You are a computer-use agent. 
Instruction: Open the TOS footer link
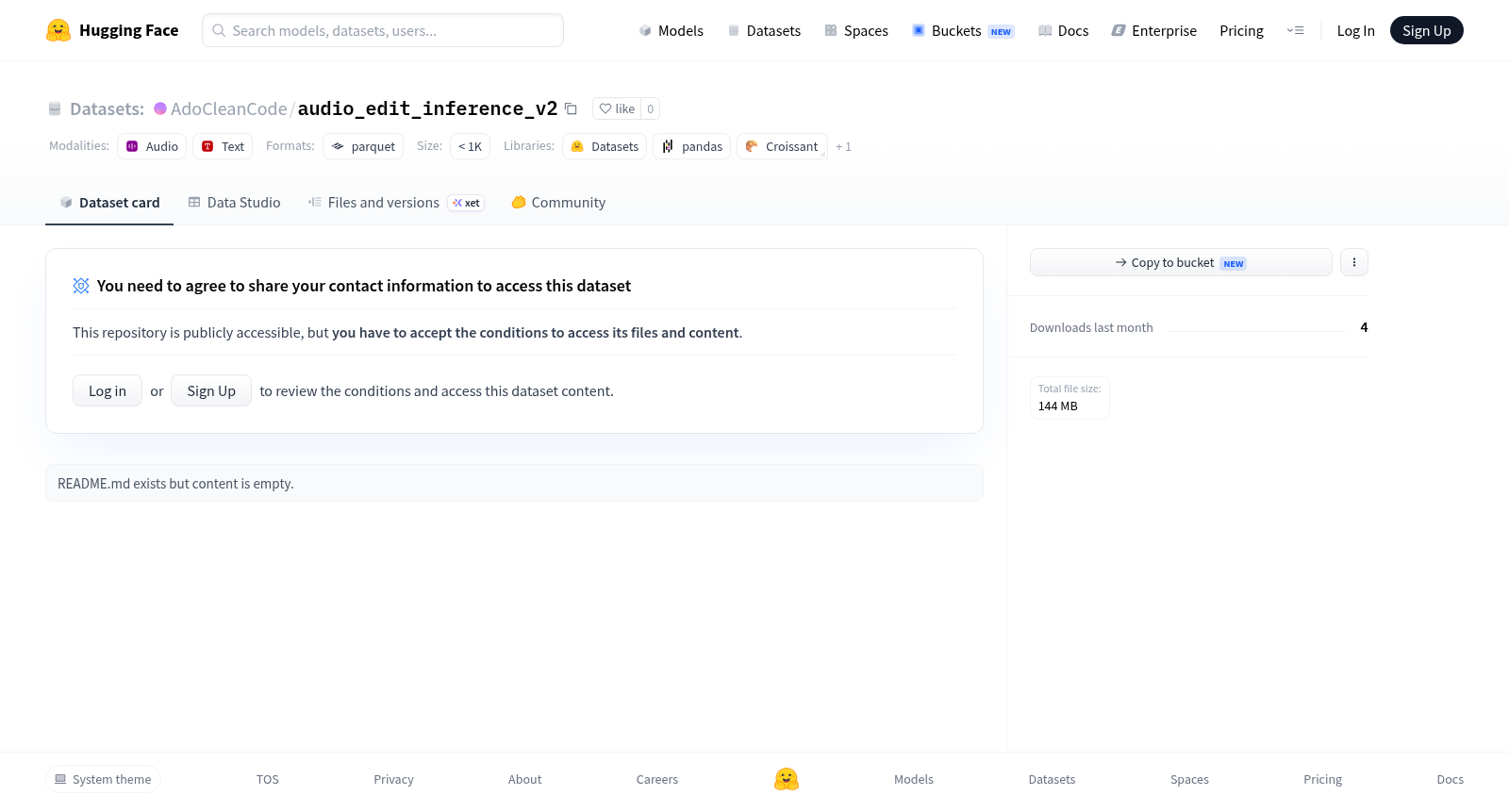point(268,779)
